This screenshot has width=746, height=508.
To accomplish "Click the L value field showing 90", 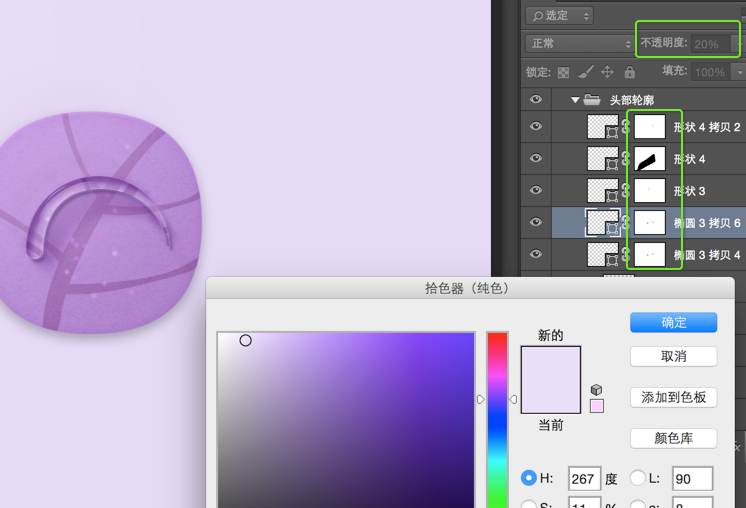I will [x=692, y=479].
